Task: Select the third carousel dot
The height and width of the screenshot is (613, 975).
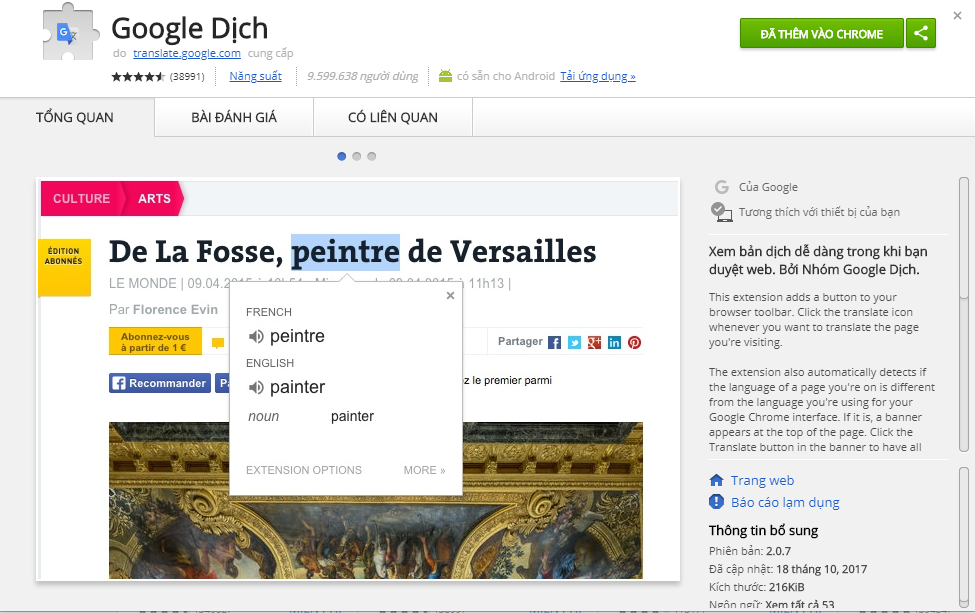Action: [x=372, y=156]
